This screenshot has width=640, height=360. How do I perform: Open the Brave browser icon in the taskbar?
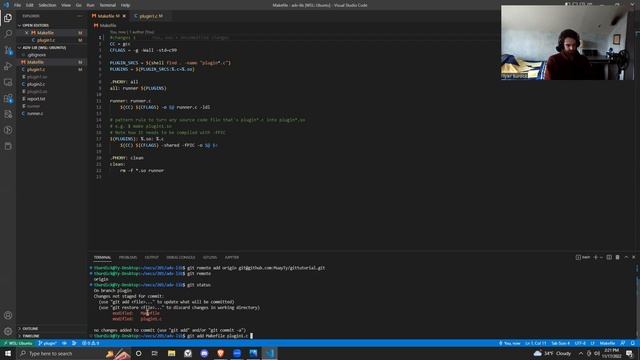coord(220,353)
